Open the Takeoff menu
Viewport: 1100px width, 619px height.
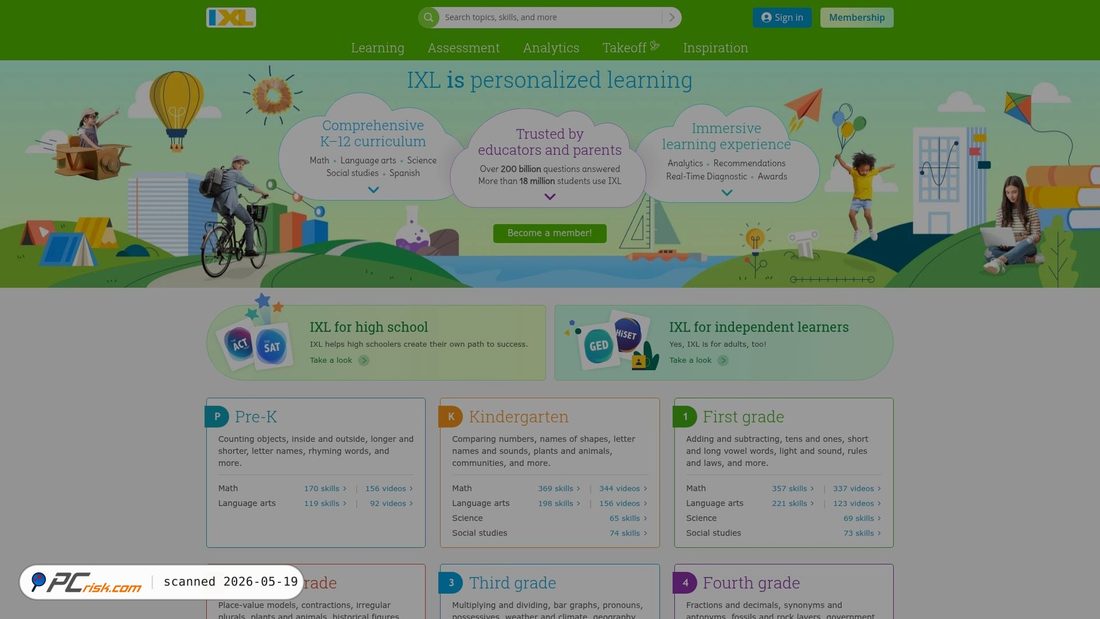[631, 48]
